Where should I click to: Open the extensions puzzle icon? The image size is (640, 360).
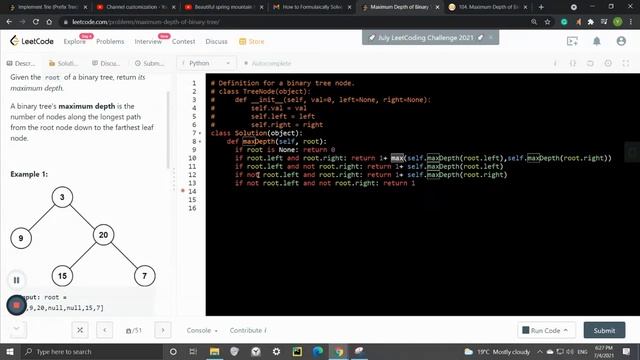tap(590, 22)
